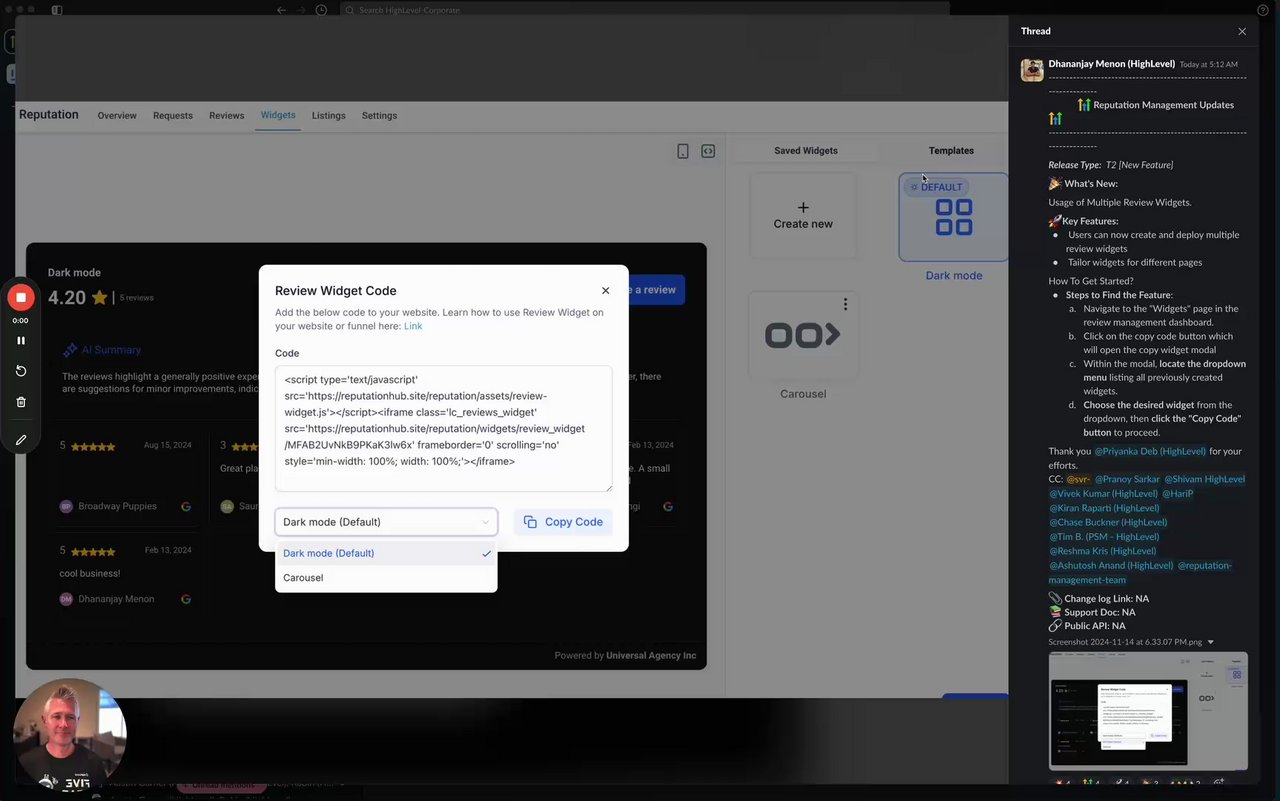The width and height of the screenshot is (1280, 801).
Task: Open the Carousel widget three-dot menu
Action: pyautogui.click(x=845, y=304)
